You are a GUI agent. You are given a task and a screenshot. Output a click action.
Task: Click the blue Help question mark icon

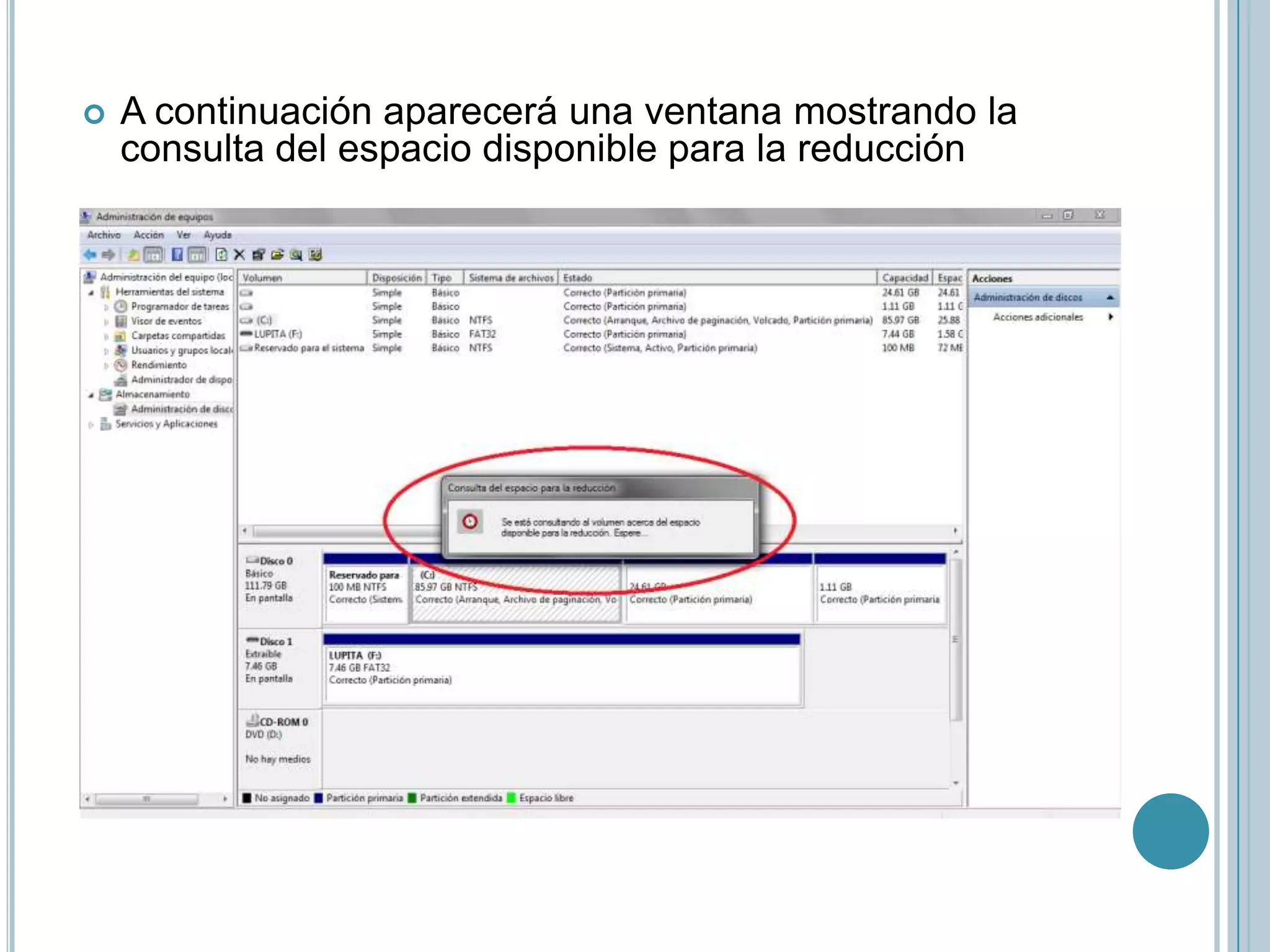[177, 255]
